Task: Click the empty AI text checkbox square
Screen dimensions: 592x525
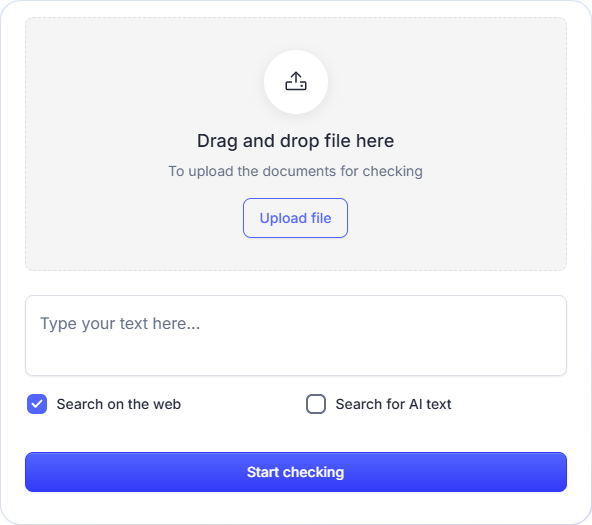Action: (x=316, y=404)
